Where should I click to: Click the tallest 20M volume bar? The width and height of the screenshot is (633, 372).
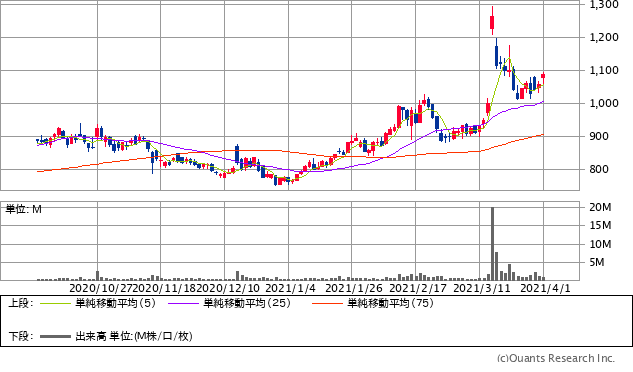(493, 244)
